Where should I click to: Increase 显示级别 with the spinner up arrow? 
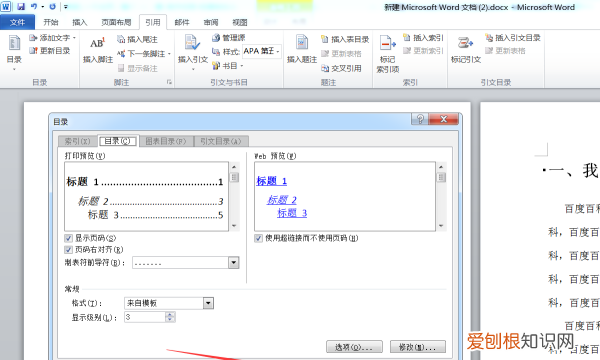click(x=170, y=314)
